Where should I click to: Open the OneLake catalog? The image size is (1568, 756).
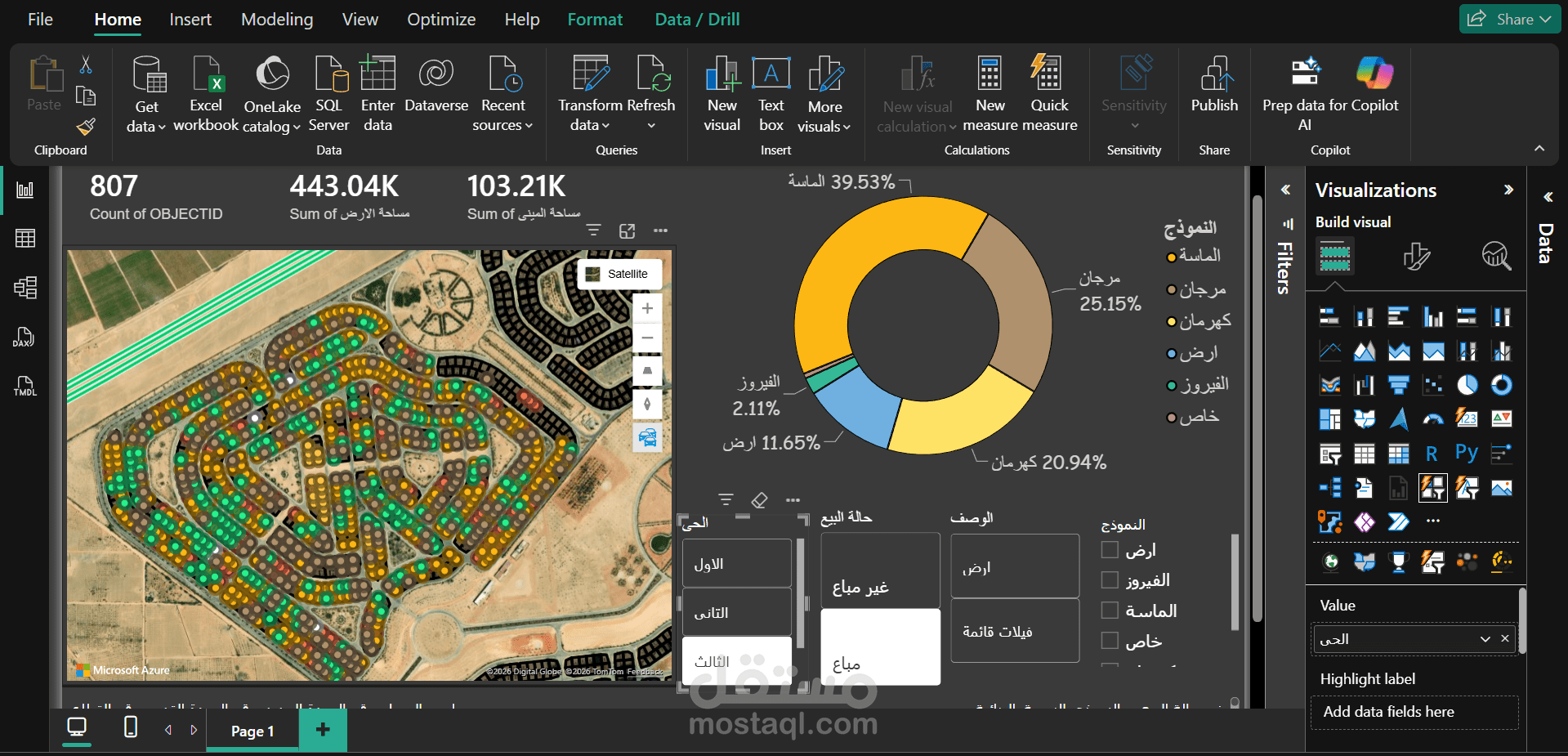272,93
